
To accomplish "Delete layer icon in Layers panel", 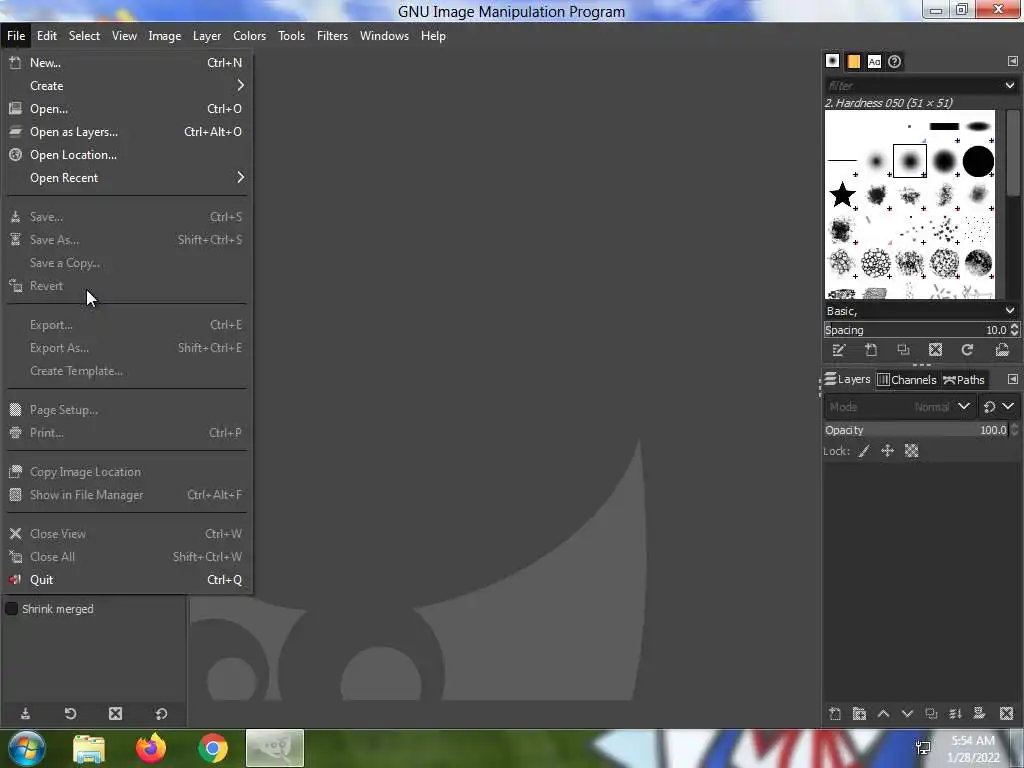I will point(1006,714).
